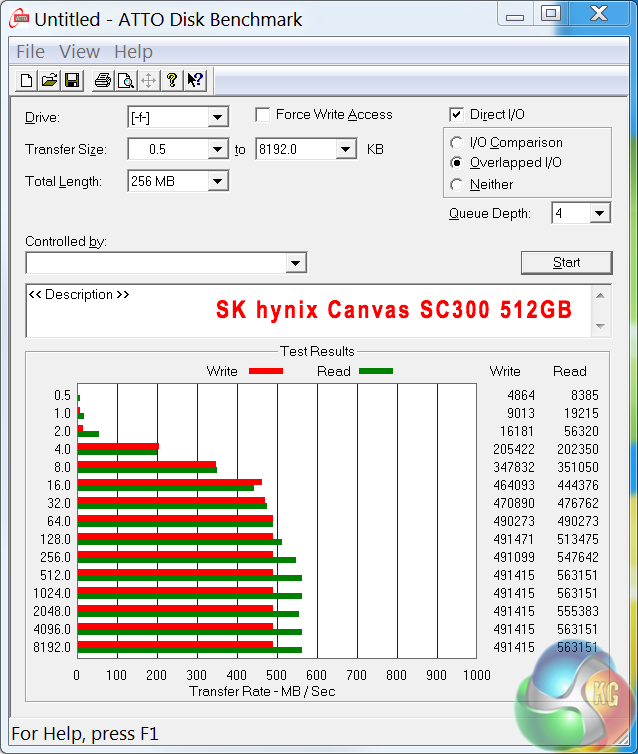Expand the Drive dropdown list
The height and width of the screenshot is (754, 638).
(x=218, y=118)
